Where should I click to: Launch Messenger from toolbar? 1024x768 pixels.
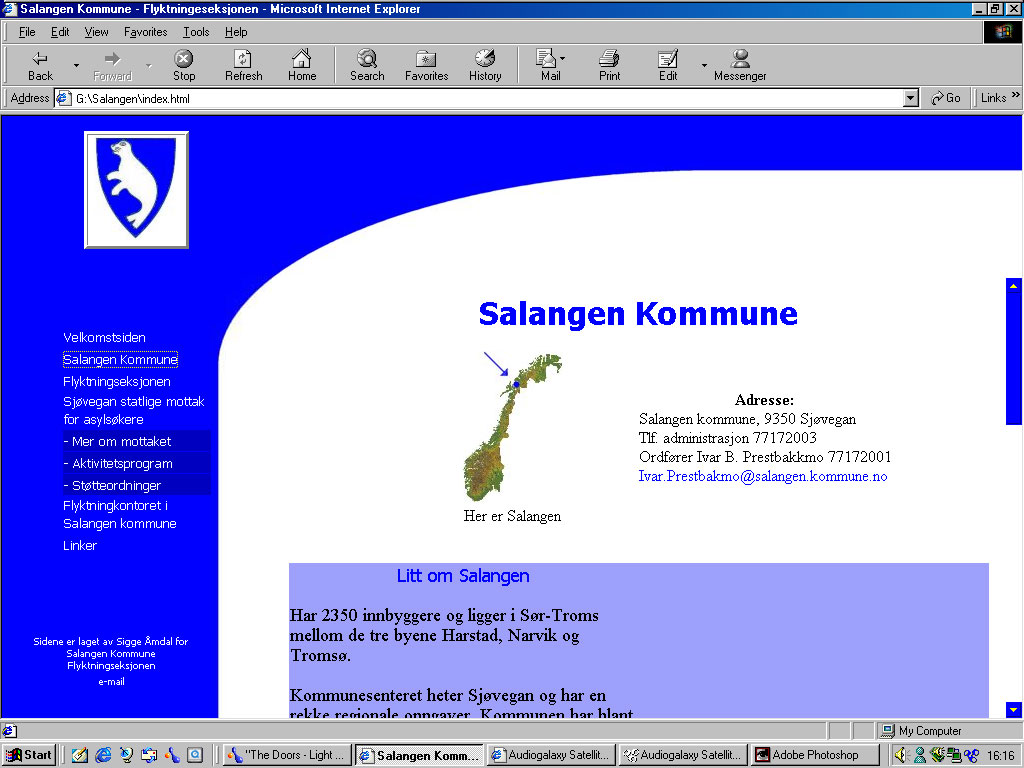pyautogui.click(x=740, y=59)
